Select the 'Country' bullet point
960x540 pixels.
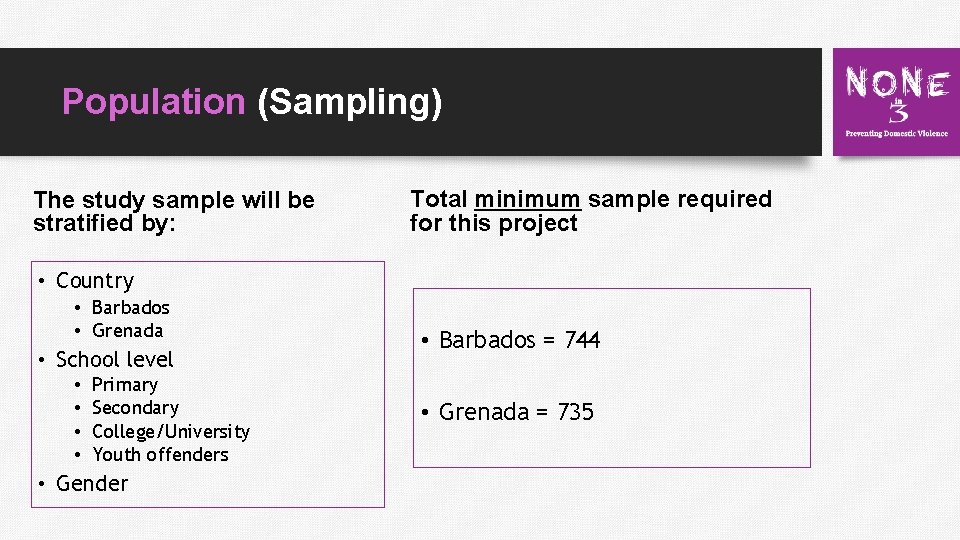pyautogui.click(x=94, y=281)
